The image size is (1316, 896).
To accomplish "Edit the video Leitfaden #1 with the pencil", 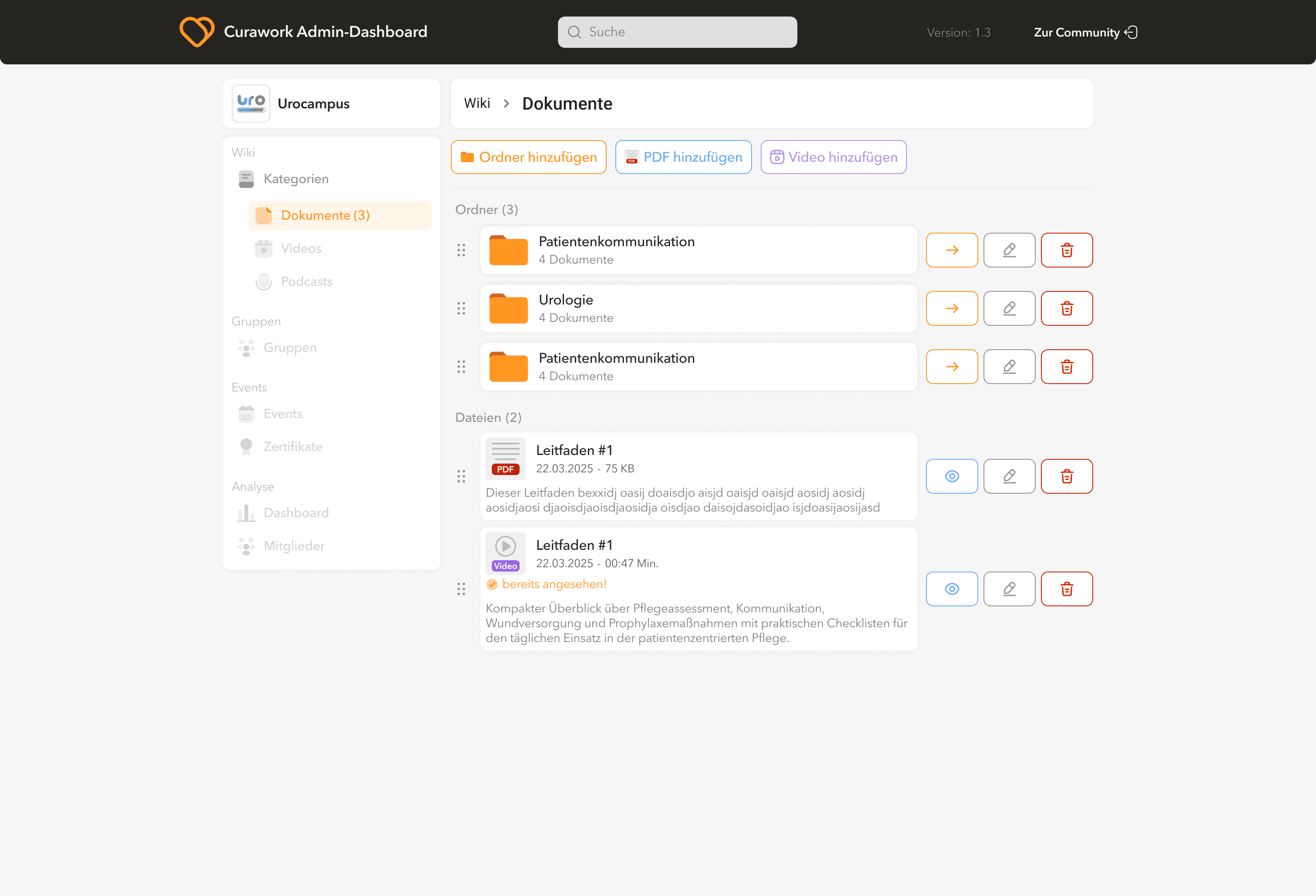I will tap(1009, 588).
